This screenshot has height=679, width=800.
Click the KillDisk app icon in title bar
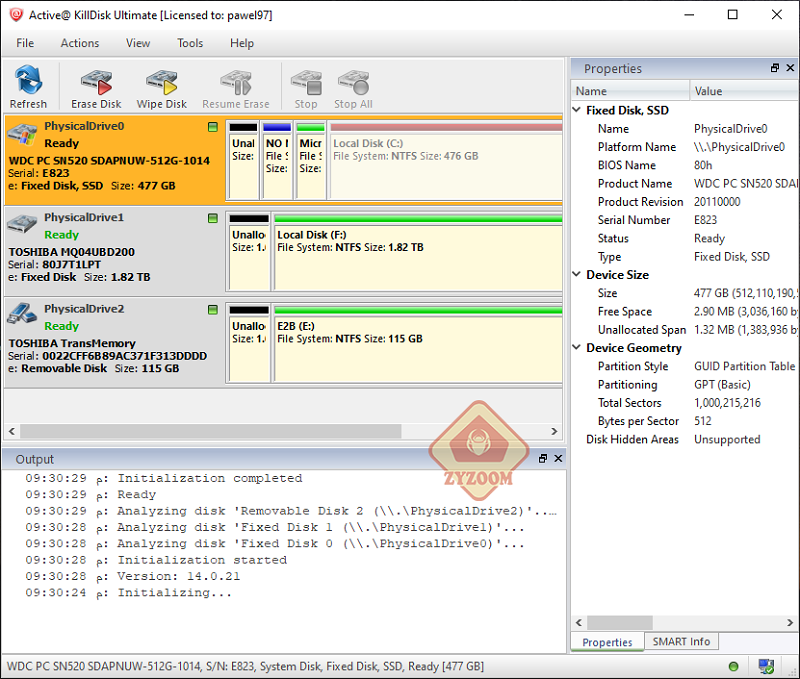[16, 15]
